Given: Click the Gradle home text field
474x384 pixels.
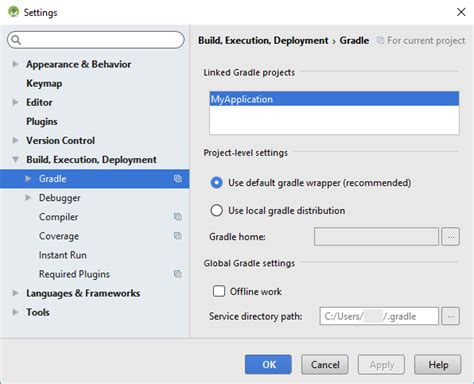Looking at the screenshot, I should [376, 237].
